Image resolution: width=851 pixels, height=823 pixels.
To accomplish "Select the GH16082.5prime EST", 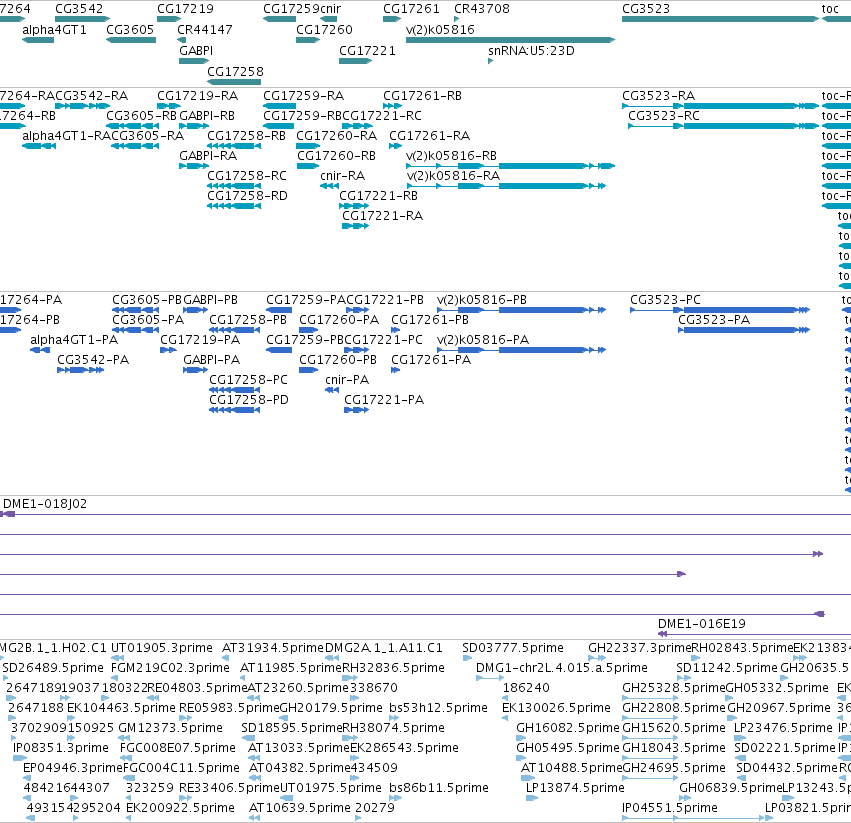I will [521, 738].
